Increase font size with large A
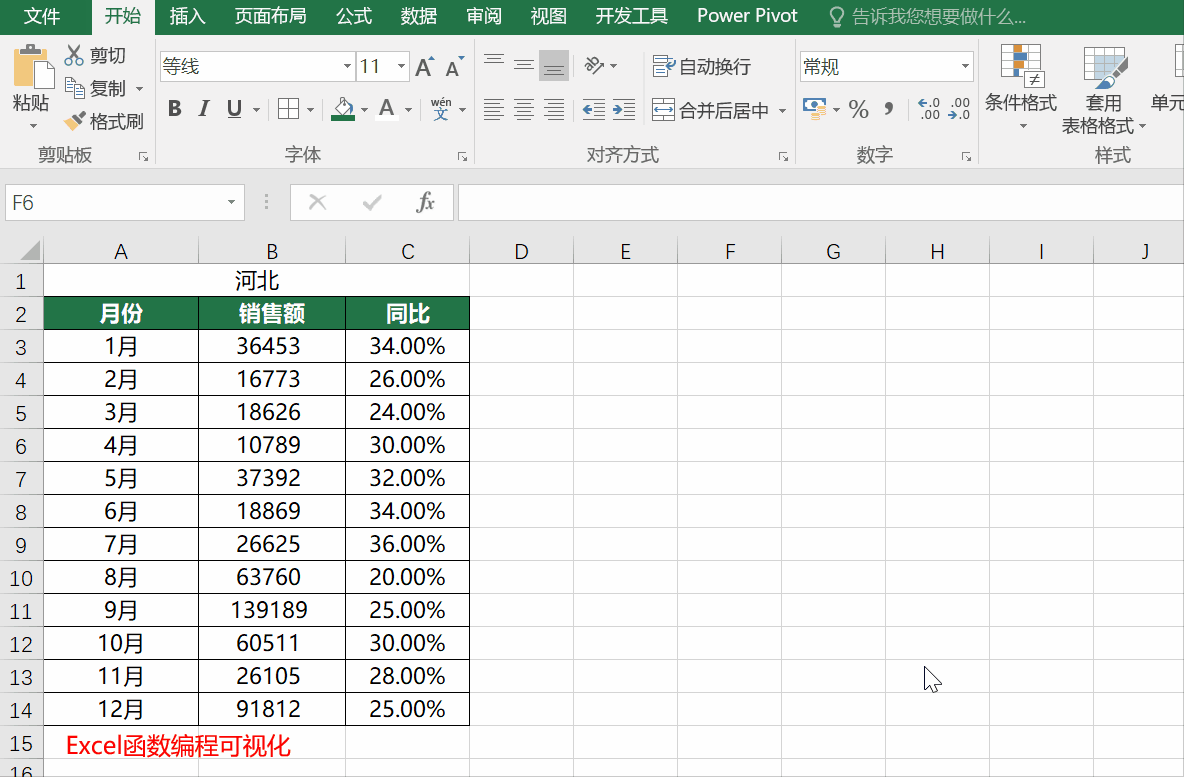Image resolution: width=1184 pixels, height=777 pixels. (424, 66)
